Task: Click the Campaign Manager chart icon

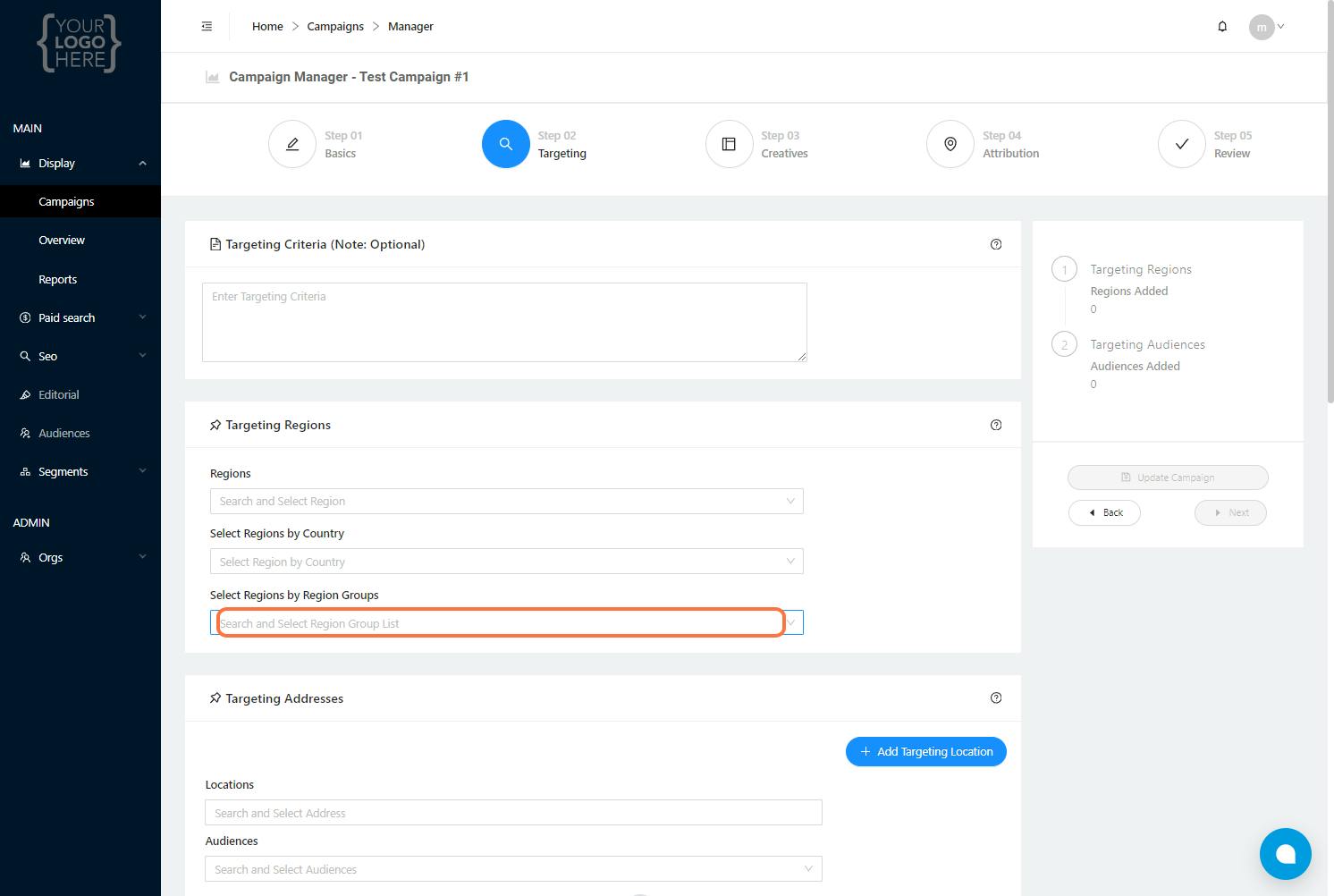Action: (213, 77)
